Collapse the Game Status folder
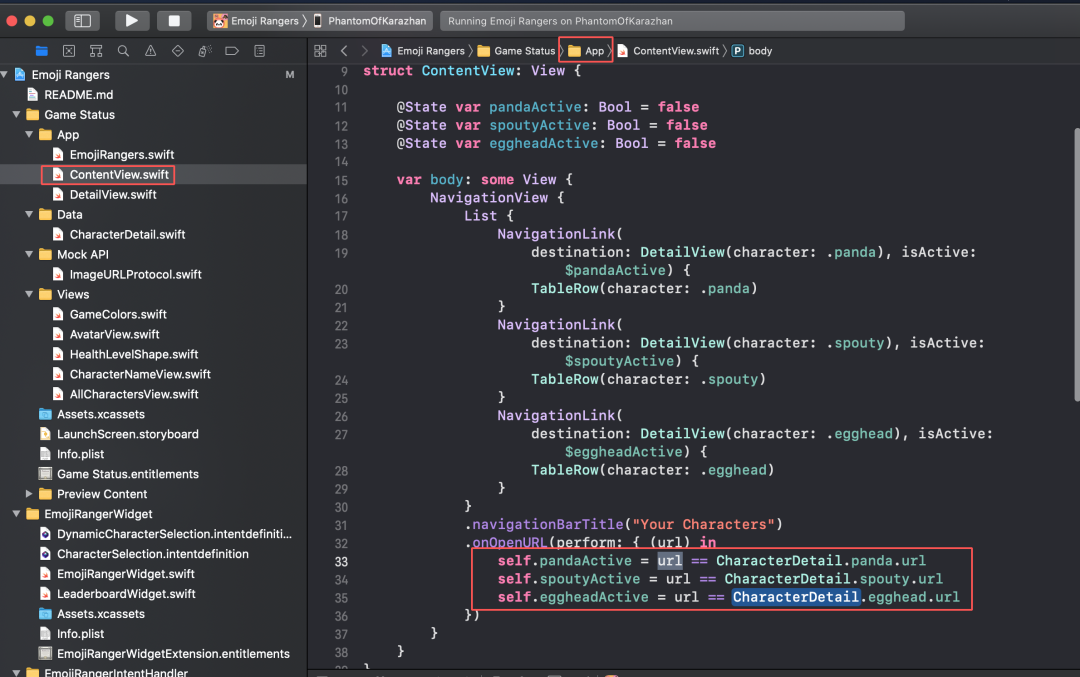This screenshot has height=677, width=1080. click(17, 115)
